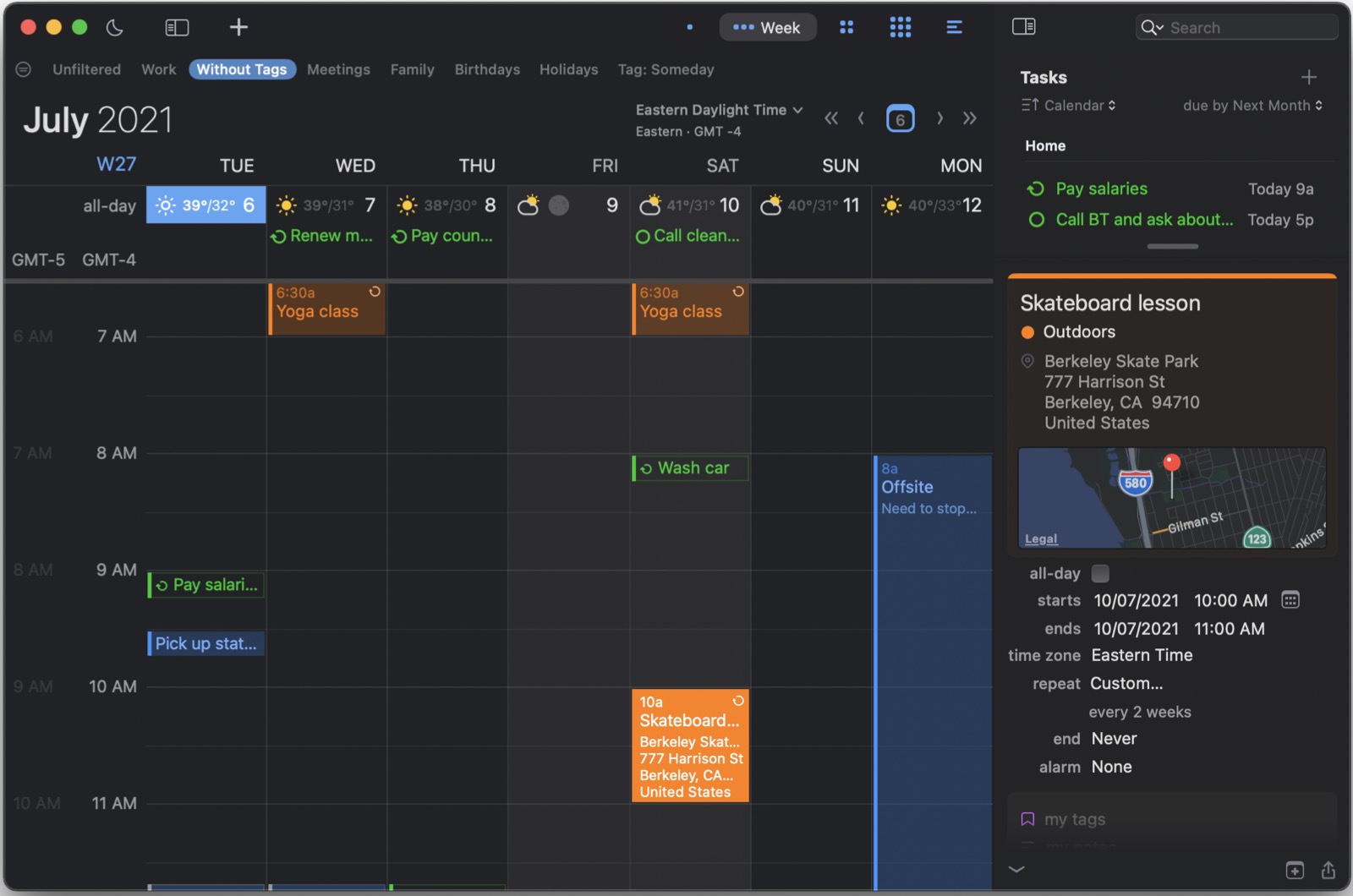
Task: Go to today calendar icon
Action: coord(900,118)
